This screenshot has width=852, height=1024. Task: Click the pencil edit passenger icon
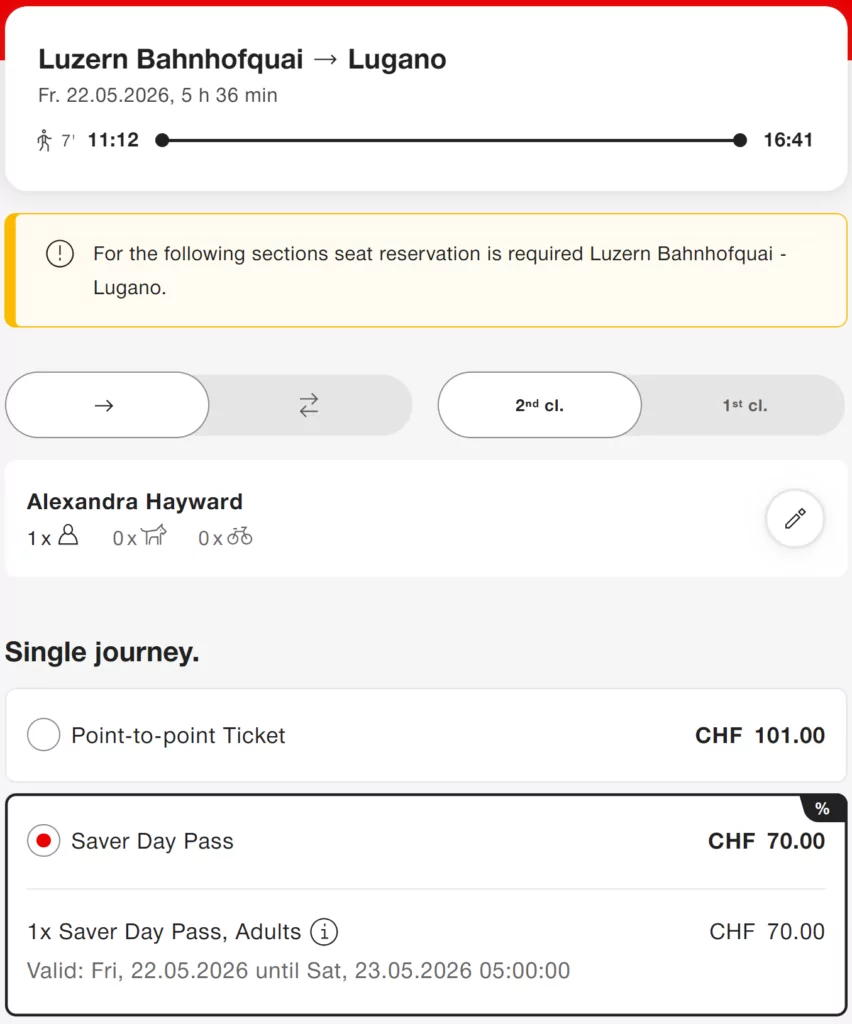click(x=795, y=519)
